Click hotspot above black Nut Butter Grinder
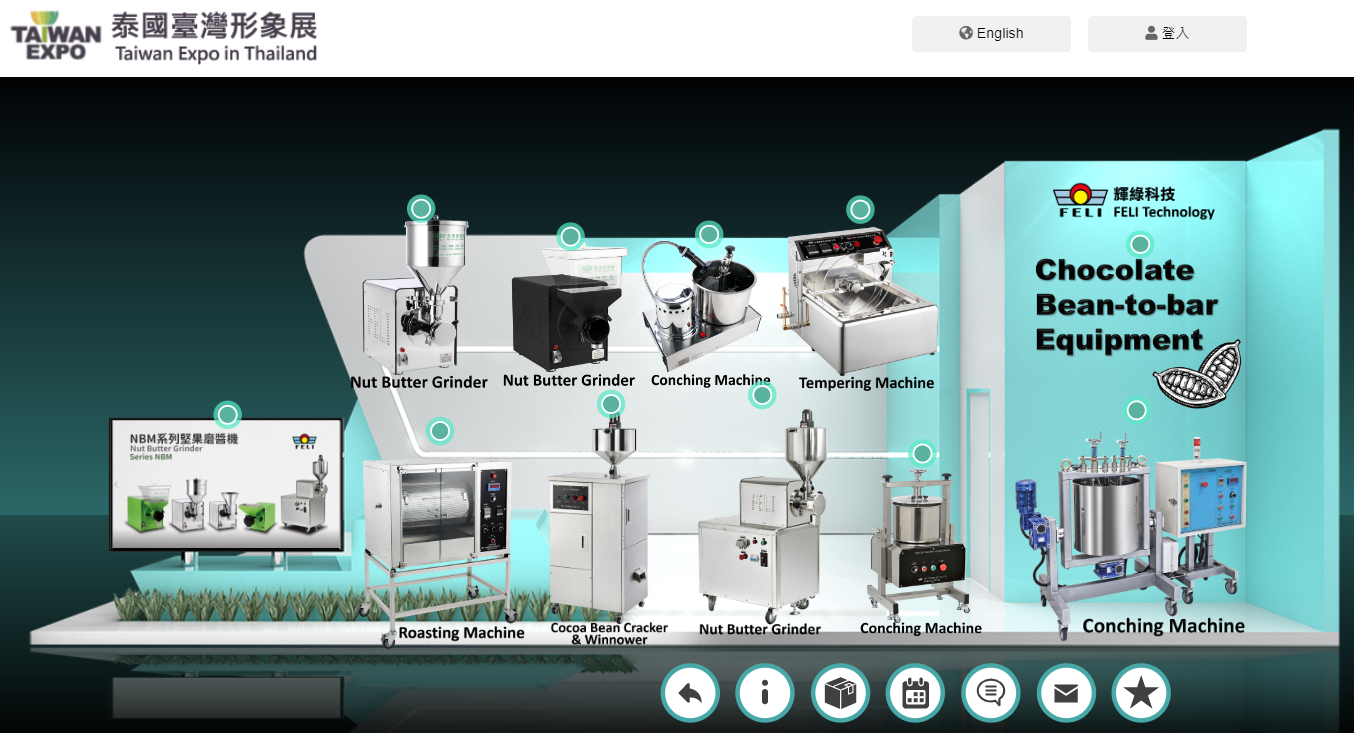 [570, 237]
